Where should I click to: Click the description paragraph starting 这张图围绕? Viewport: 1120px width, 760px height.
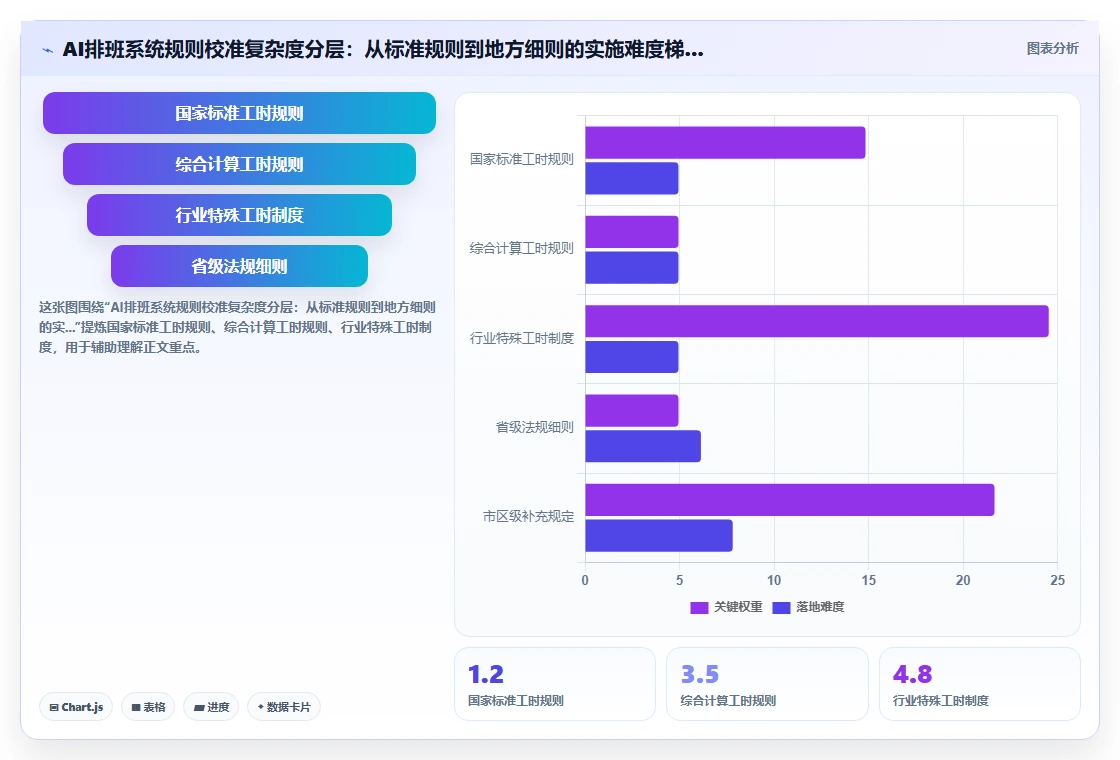coord(237,327)
